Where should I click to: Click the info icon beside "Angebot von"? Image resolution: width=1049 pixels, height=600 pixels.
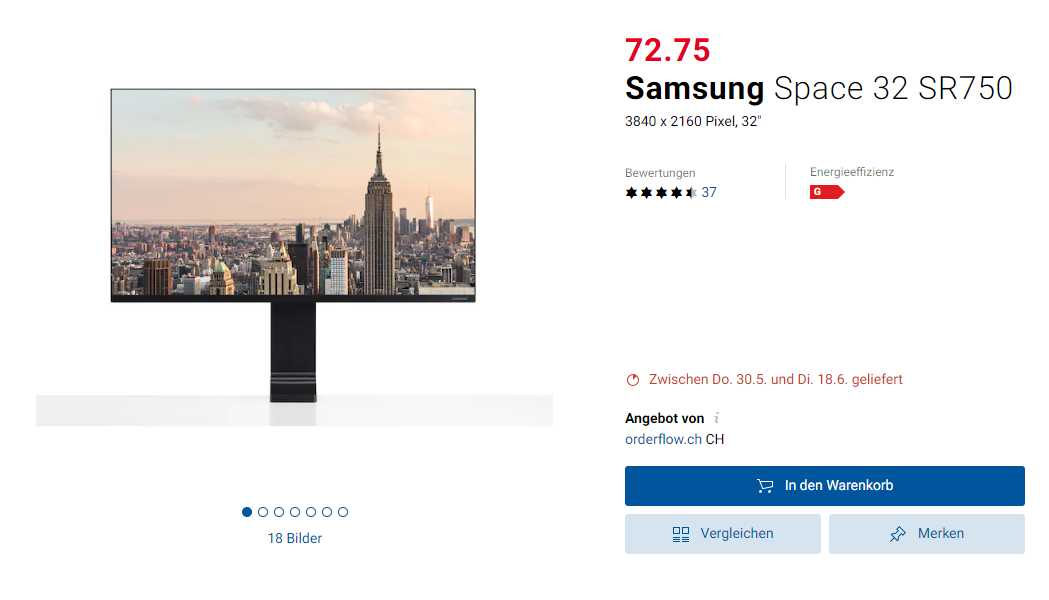click(x=717, y=419)
